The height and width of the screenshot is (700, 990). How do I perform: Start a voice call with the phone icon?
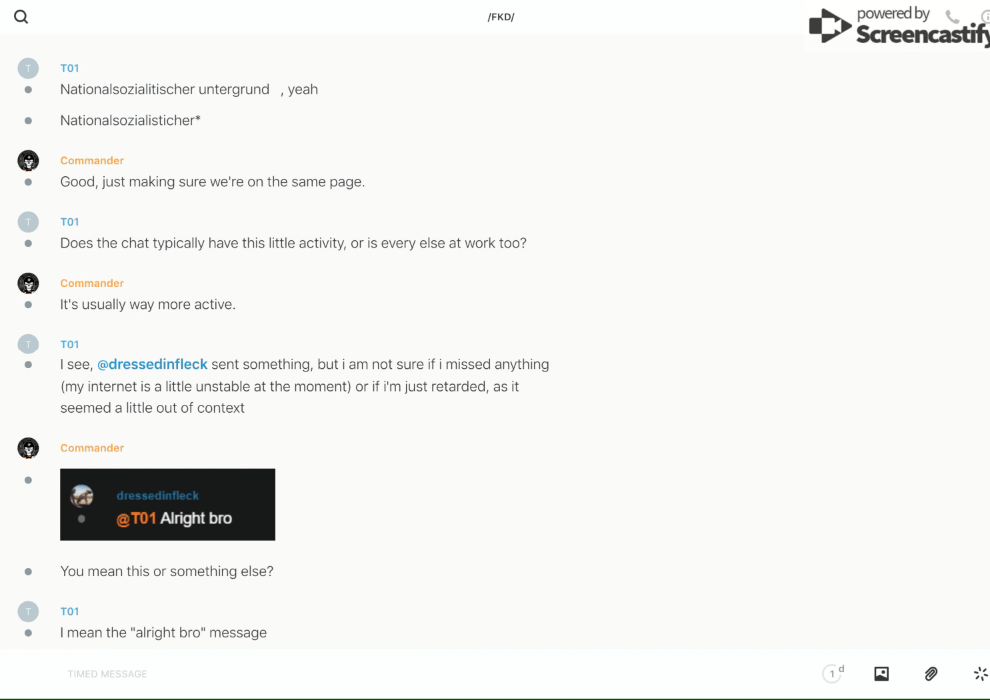click(x=952, y=17)
